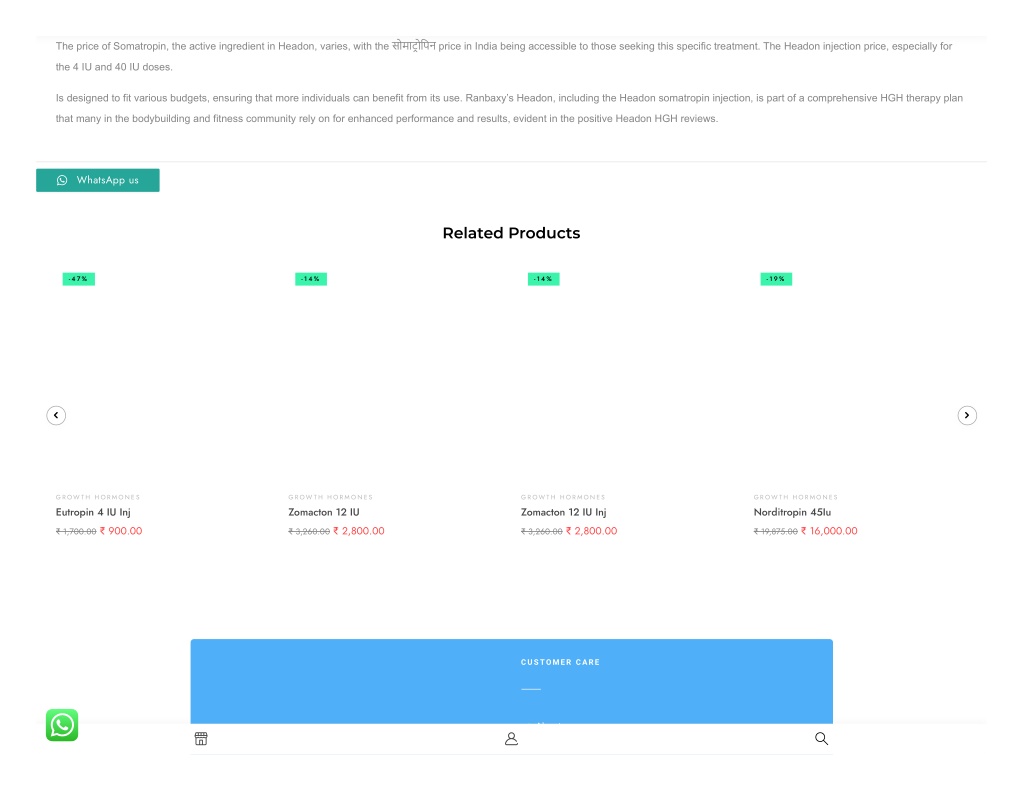1024x791 pixels.
Task: Click the struck-through ₹ 19,875.00 price
Action: click(775, 532)
